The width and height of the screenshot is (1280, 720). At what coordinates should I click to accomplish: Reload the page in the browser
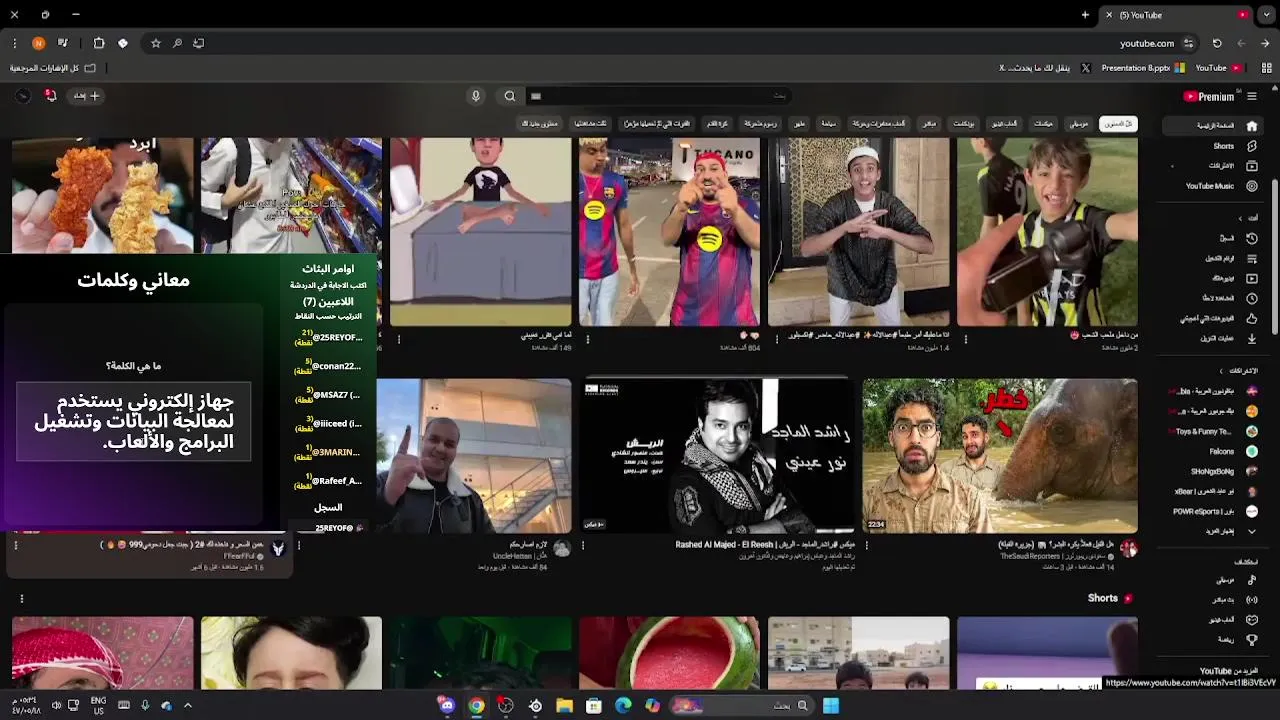(1217, 43)
